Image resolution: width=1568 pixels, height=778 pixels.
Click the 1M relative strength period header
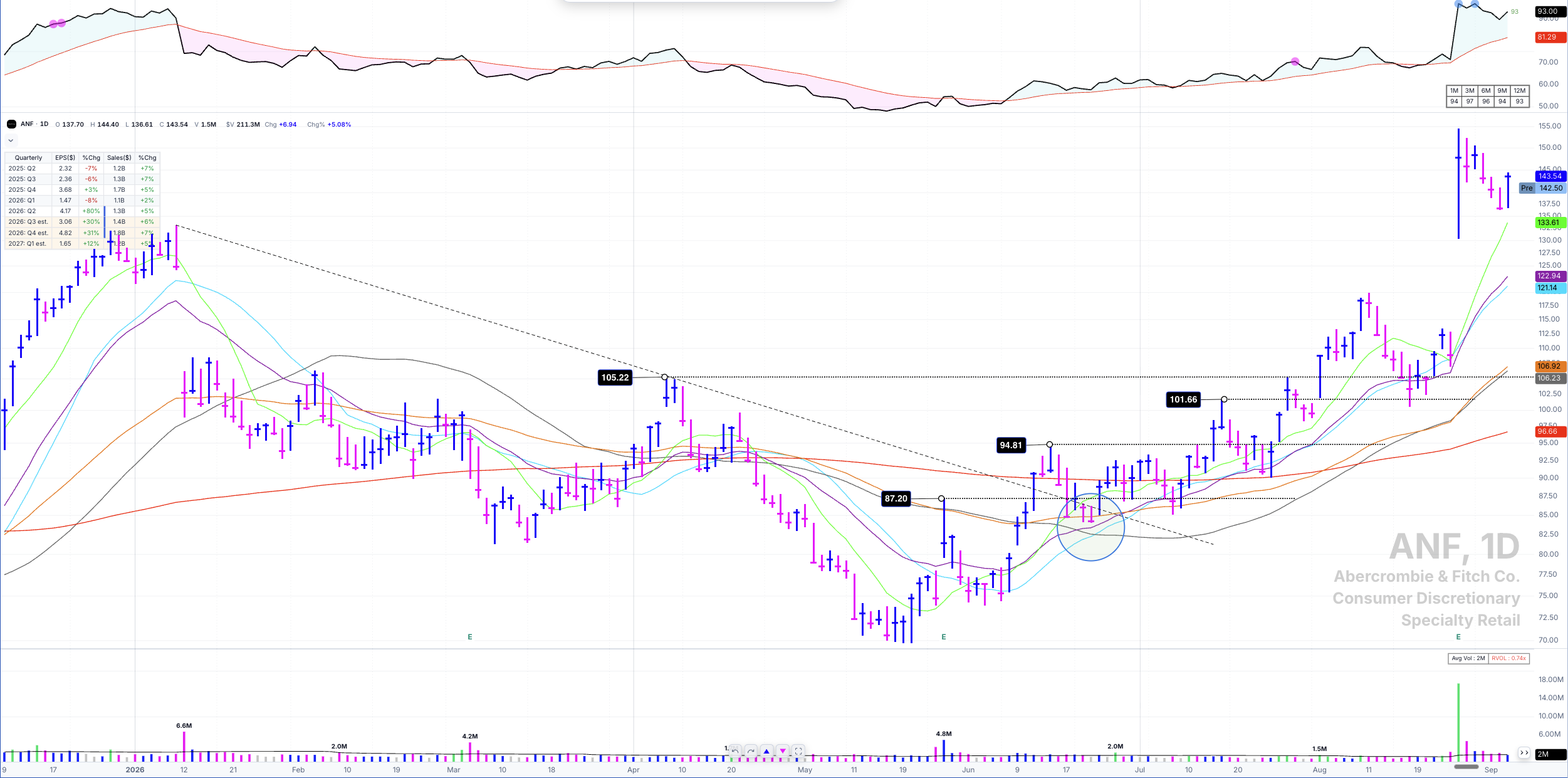1454,91
